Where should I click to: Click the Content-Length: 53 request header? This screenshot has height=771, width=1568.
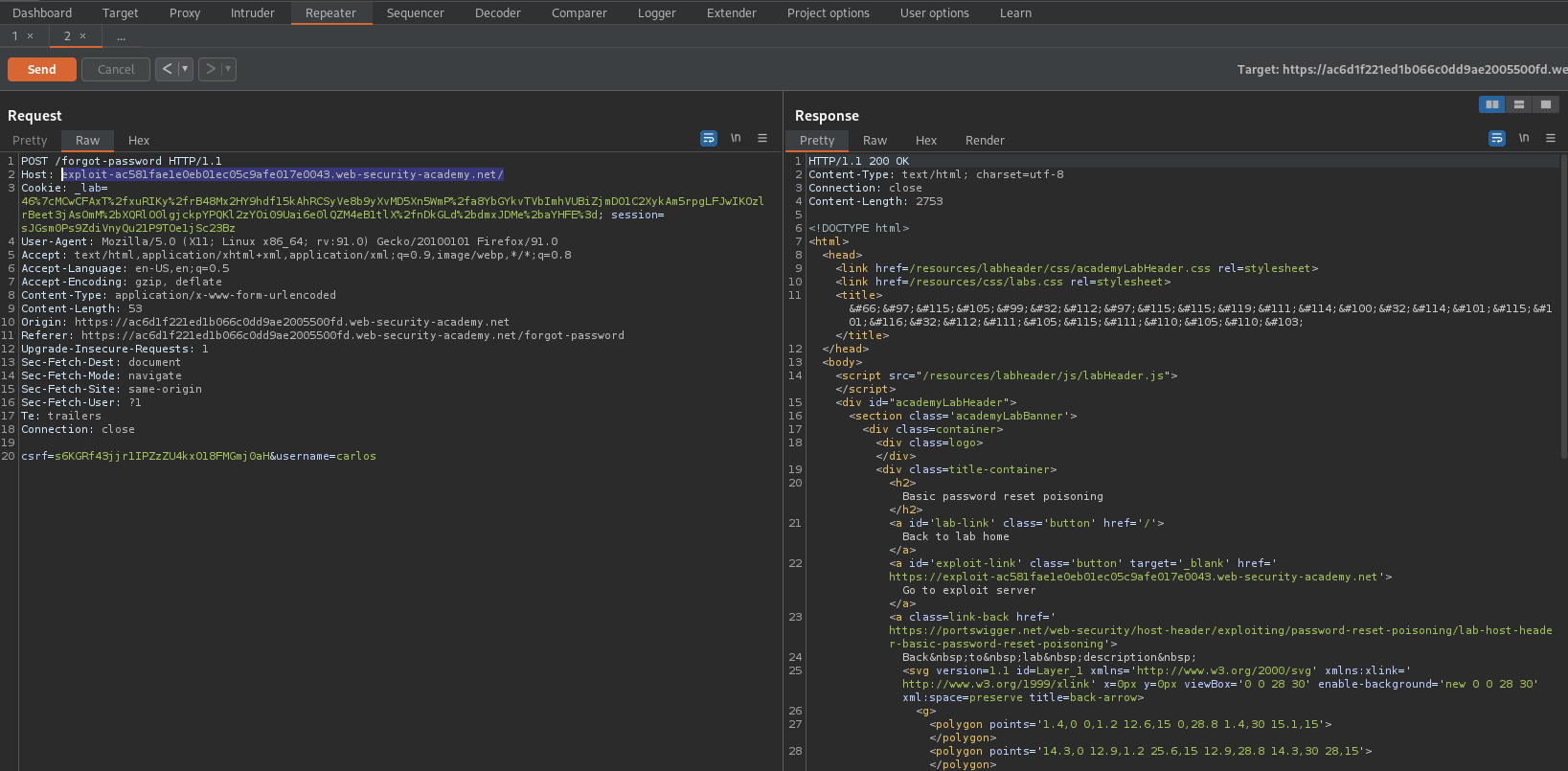point(81,308)
